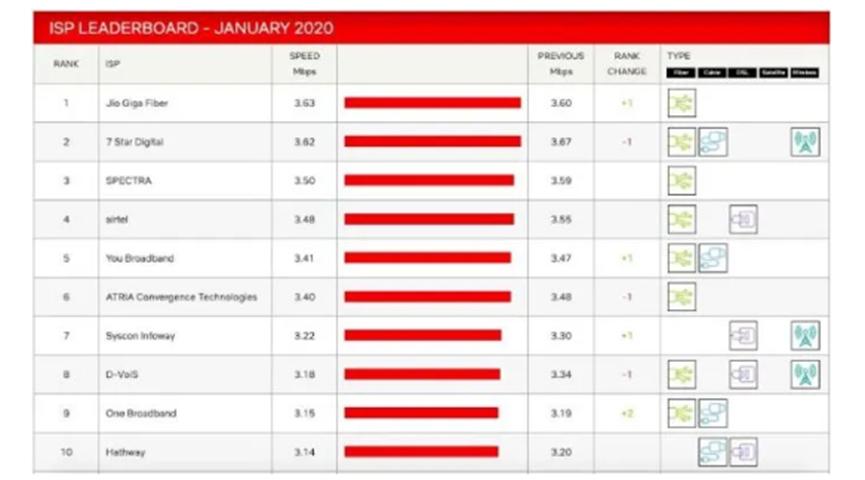Select the Fiber icon in One Broadband row
The image size is (865, 480).
point(681,413)
